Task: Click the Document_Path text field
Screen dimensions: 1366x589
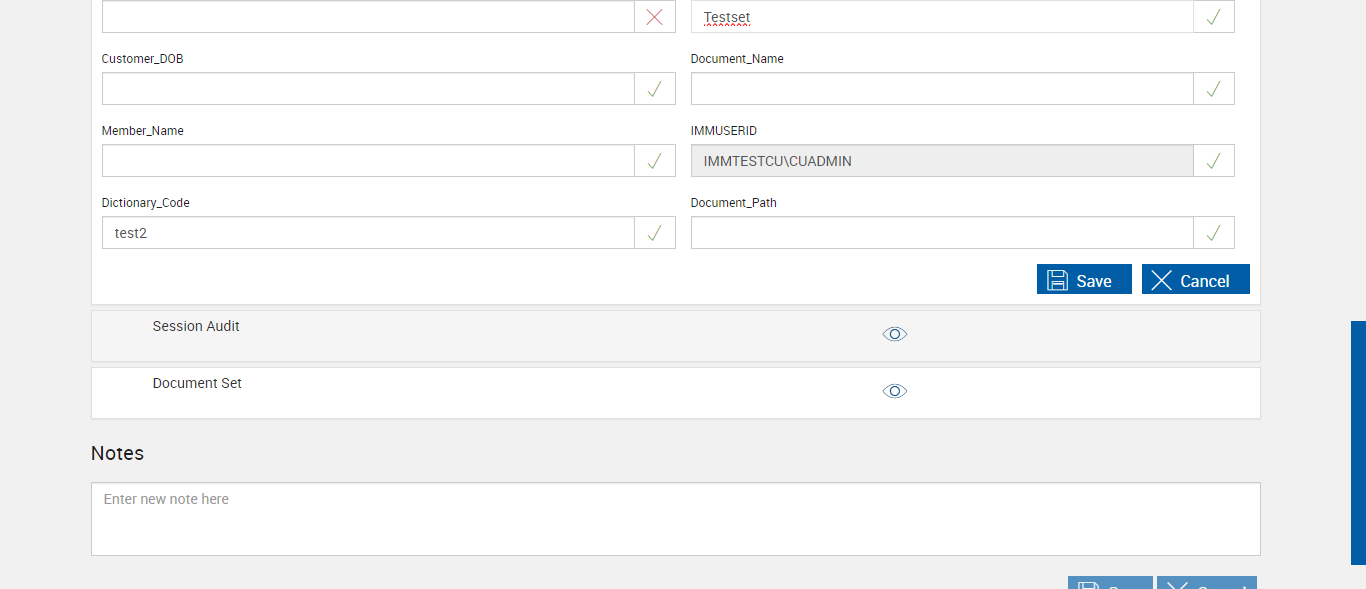Action: [941, 233]
